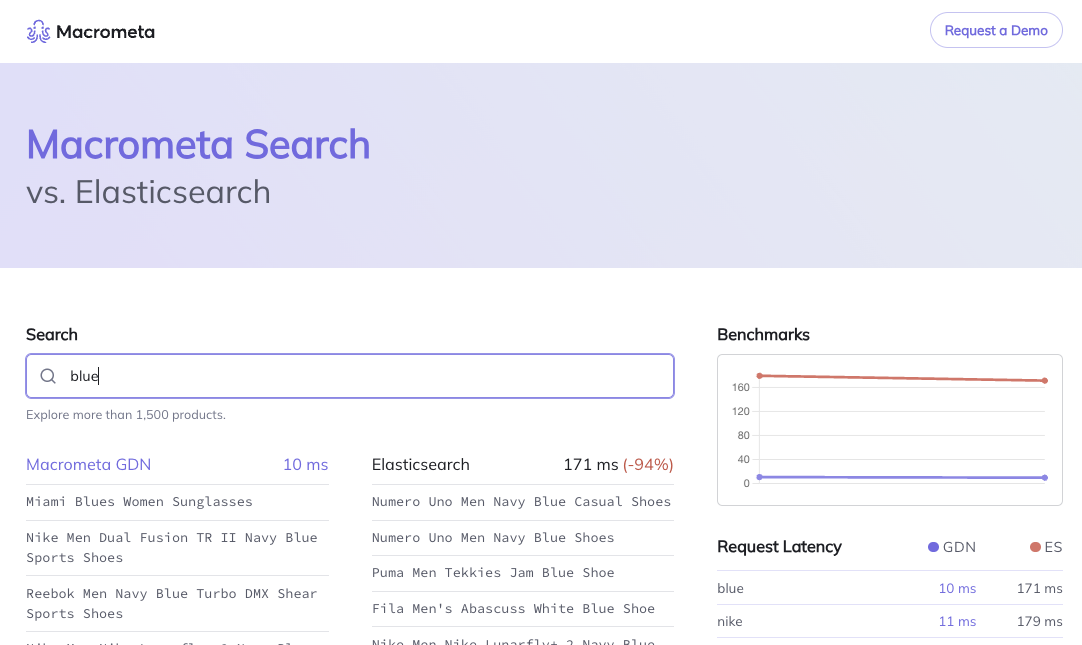Click the purple GDN legend dot
Viewport: 1082px width, 645px height.
[x=931, y=547]
